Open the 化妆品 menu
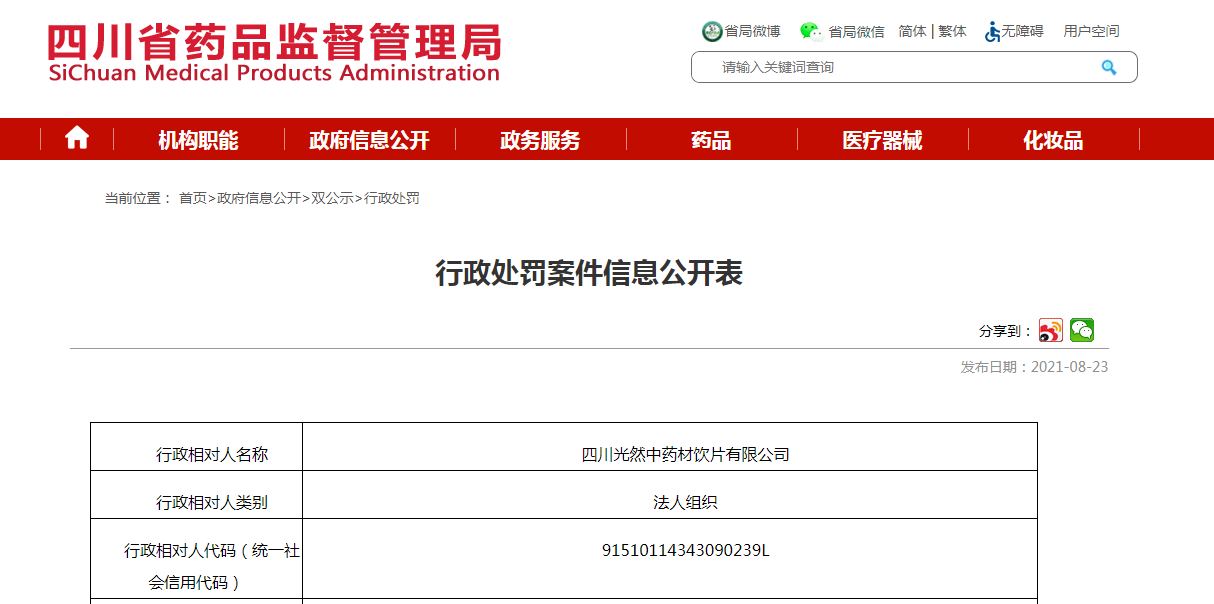Screen dimensions: 1214x604 point(1053,140)
